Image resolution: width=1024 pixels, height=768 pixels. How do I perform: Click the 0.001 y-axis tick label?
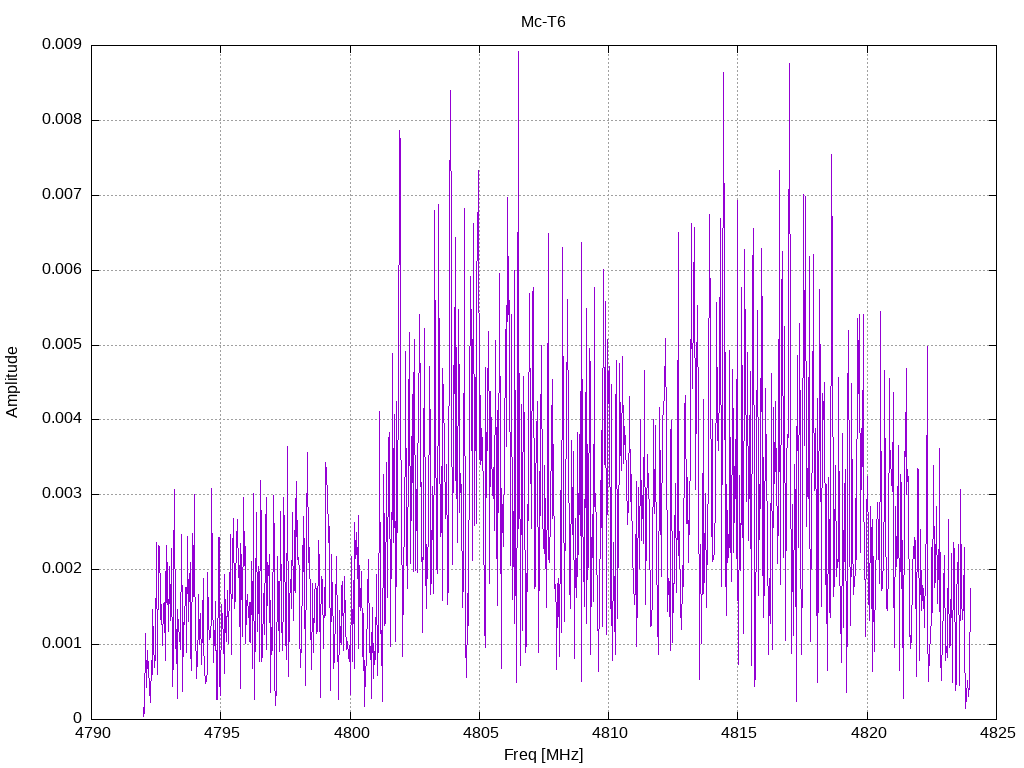click(62, 644)
